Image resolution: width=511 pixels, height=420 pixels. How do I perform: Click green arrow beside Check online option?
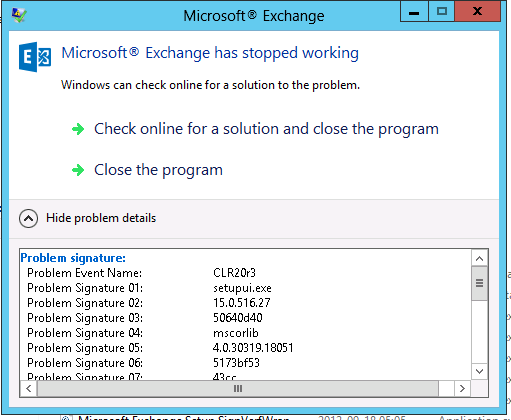coord(78,129)
